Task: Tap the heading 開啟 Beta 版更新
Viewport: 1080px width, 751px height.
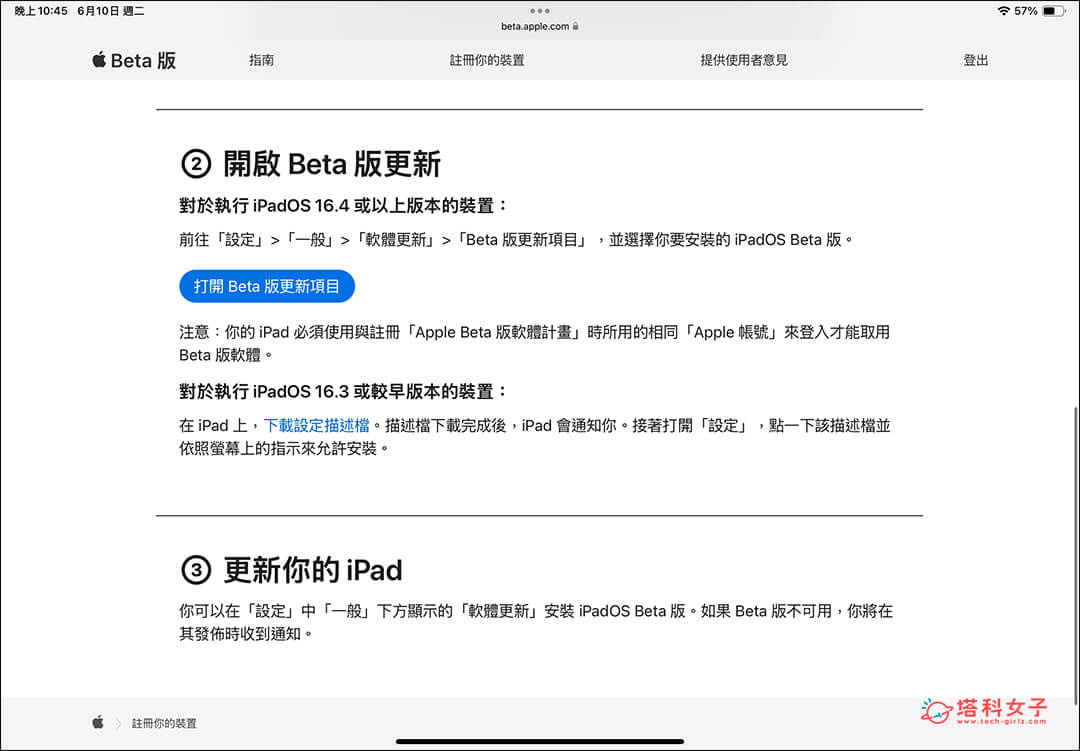Action: click(x=332, y=164)
